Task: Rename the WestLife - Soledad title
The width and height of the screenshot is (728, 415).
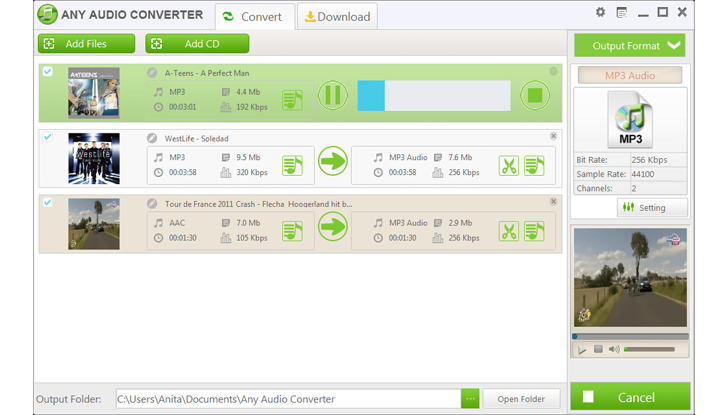Action: coord(152,138)
